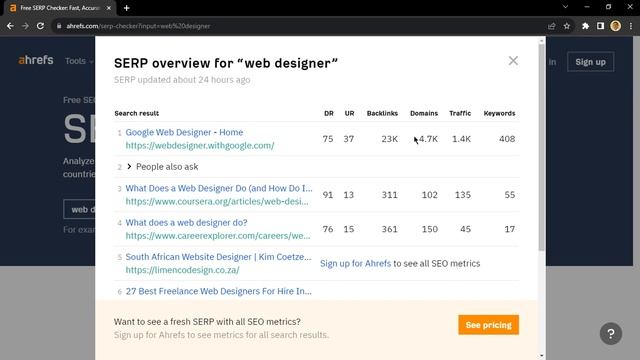Go back in browser history
The height and width of the screenshot is (360, 640).
coord(10,26)
